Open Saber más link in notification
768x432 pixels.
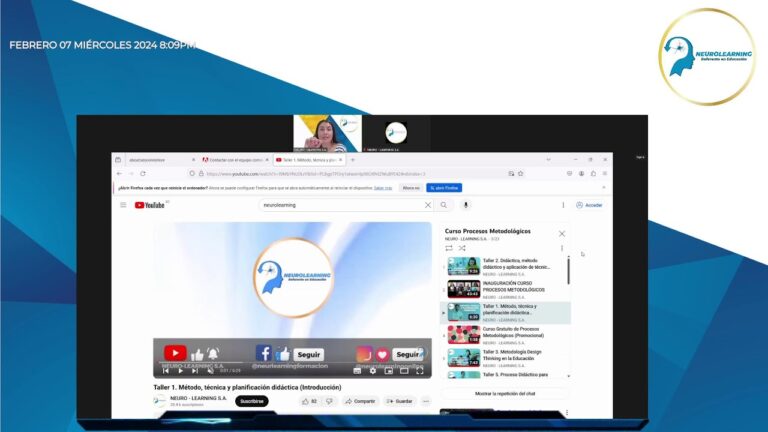tap(383, 188)
